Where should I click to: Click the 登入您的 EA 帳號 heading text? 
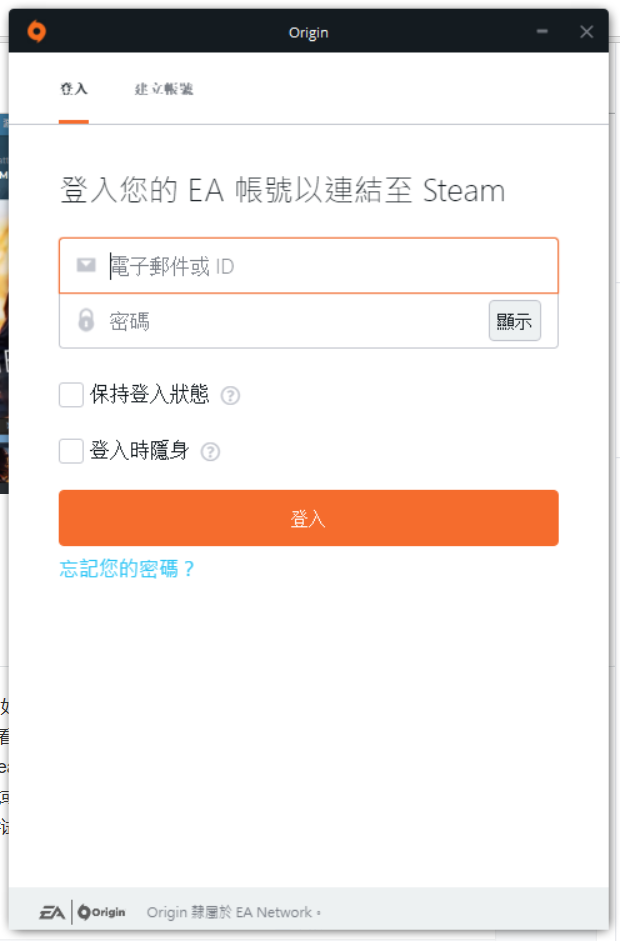[283, 190]
